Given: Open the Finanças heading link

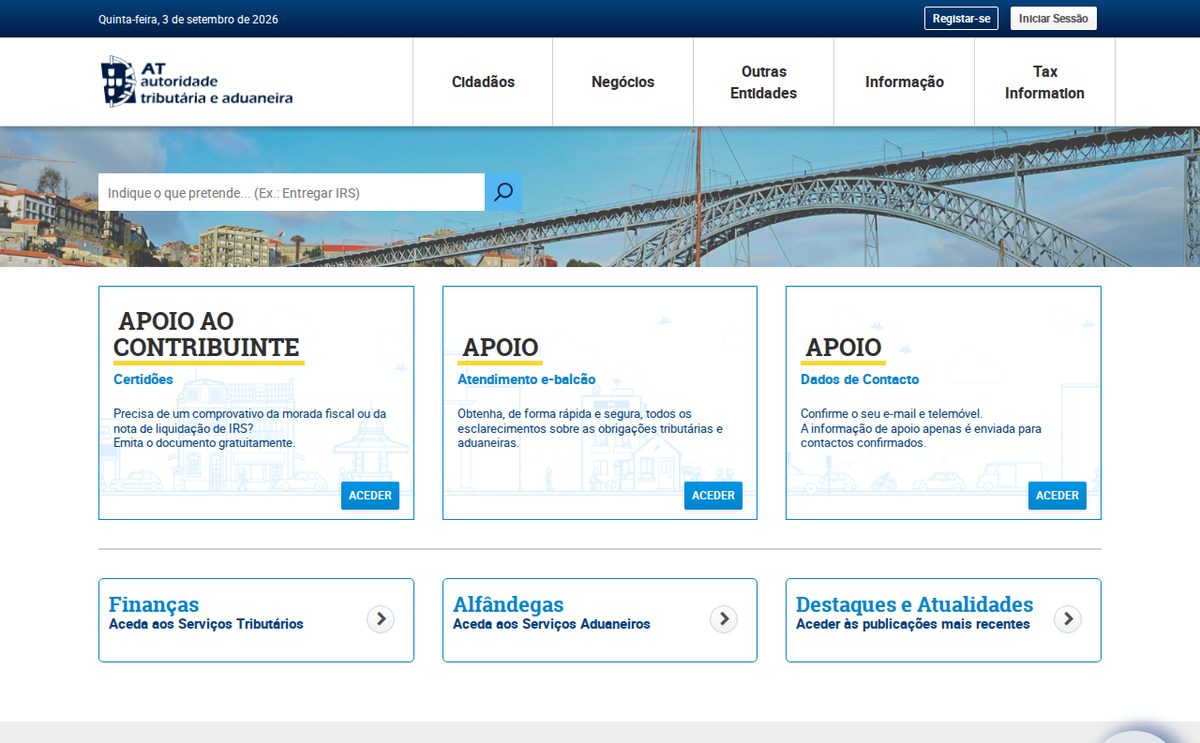Looking at the screenshot, I should [x=154, y=604].
